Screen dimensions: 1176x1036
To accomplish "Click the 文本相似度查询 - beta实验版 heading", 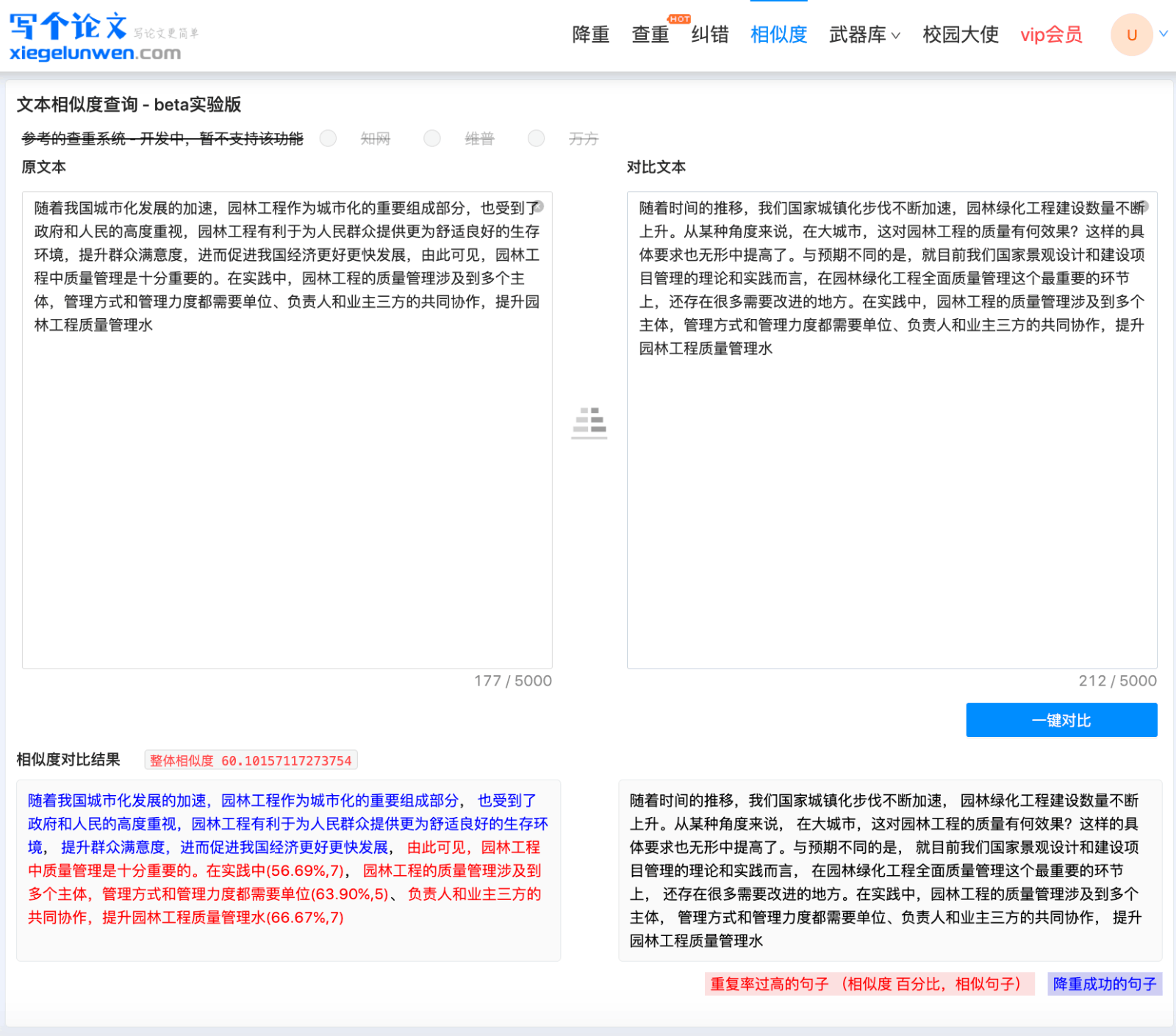I will click(x=129, y=105).
